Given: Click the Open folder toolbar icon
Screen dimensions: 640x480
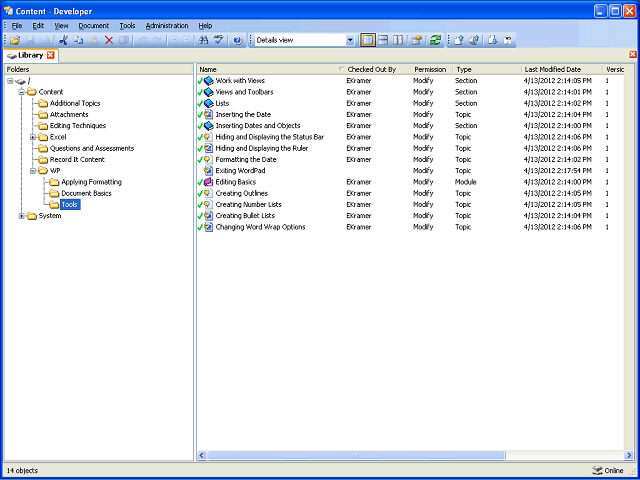Looking at the screenshot, I should (x=15, y=40).
